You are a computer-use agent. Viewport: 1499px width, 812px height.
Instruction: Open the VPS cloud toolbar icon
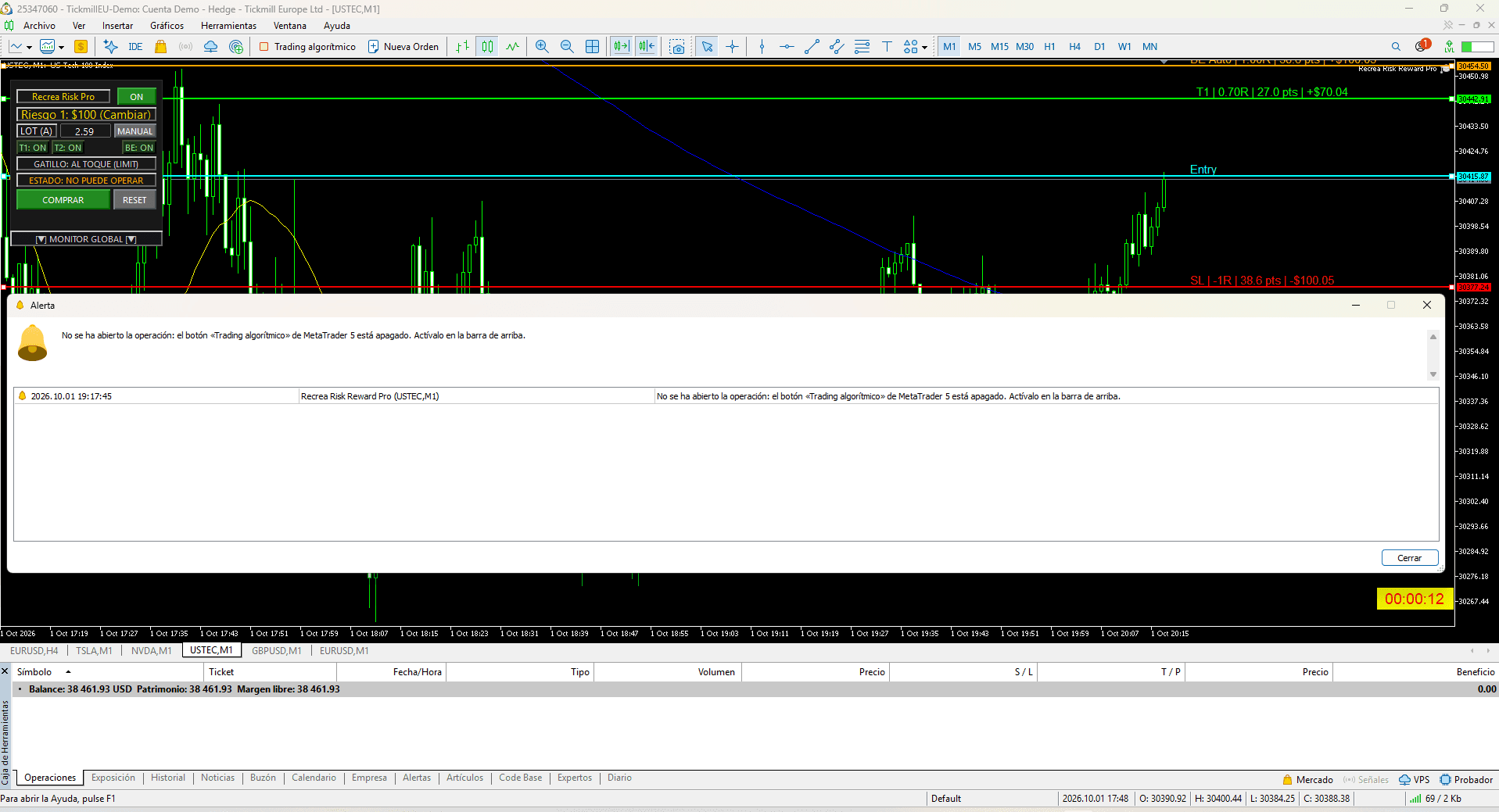point(210,47)
